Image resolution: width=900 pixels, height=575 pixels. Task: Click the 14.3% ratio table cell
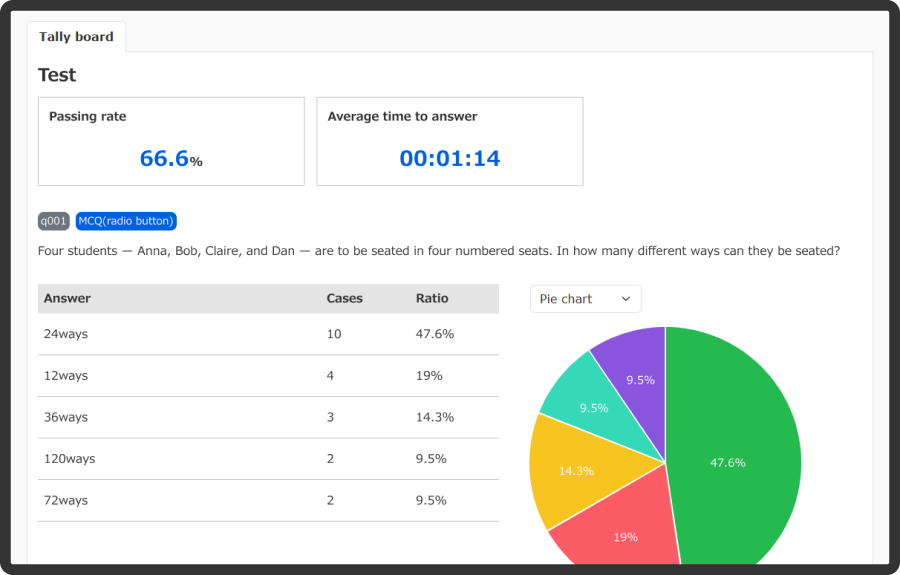435,417
